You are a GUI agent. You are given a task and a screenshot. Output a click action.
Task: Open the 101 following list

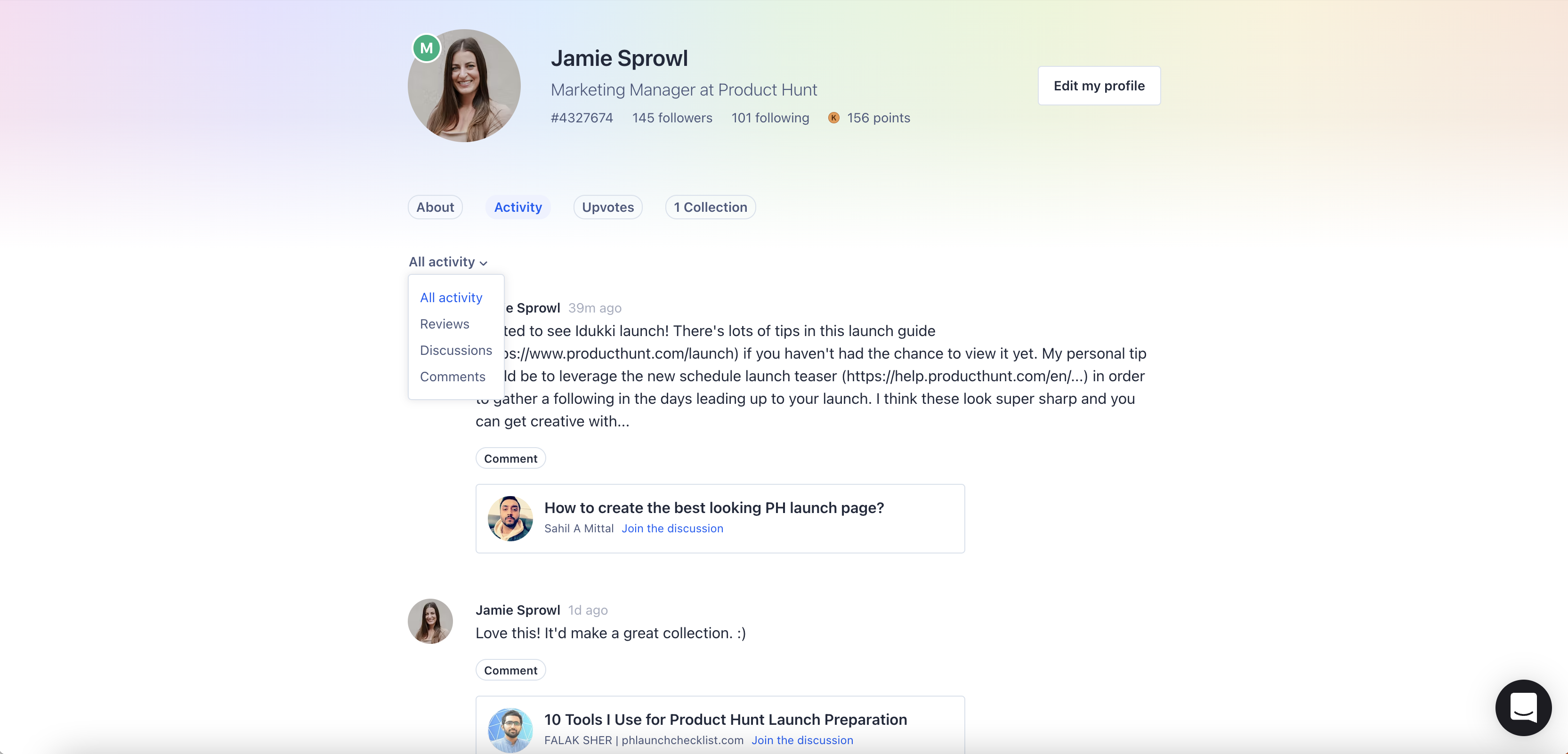(770, 118)
